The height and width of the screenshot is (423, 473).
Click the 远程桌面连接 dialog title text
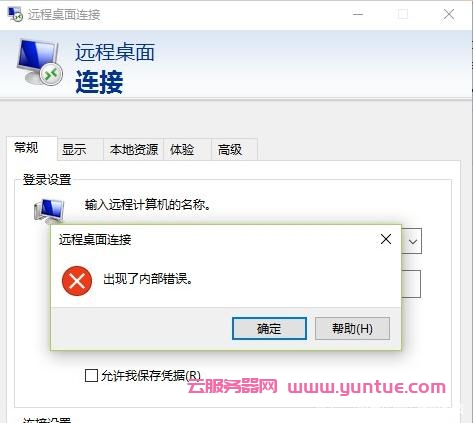coord(95,239)
